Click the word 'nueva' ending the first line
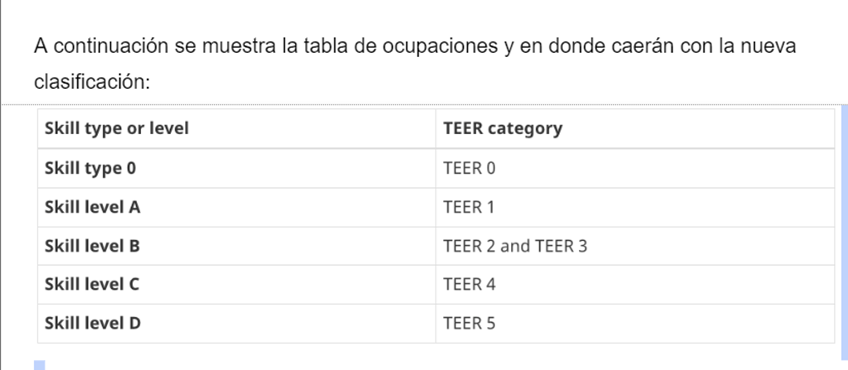Screen dimensions: 848x370 768,47
